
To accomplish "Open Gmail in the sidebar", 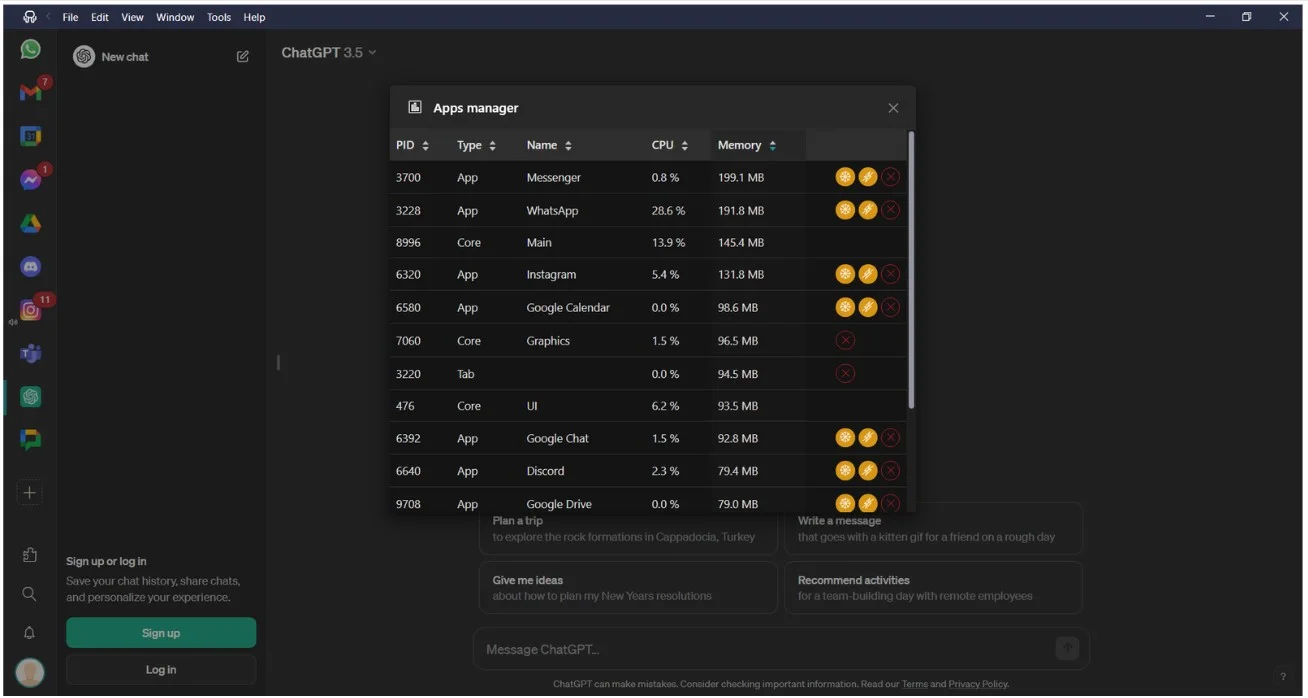I will (x=30, y=92).
